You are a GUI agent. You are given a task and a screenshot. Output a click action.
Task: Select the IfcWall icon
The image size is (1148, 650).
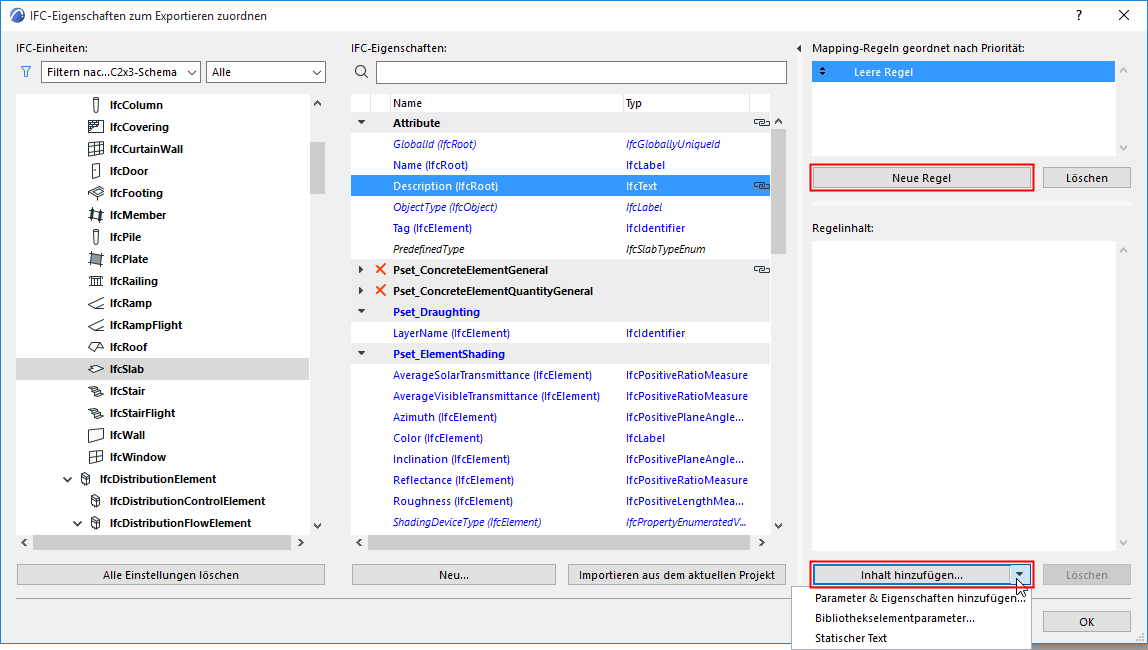96,434
